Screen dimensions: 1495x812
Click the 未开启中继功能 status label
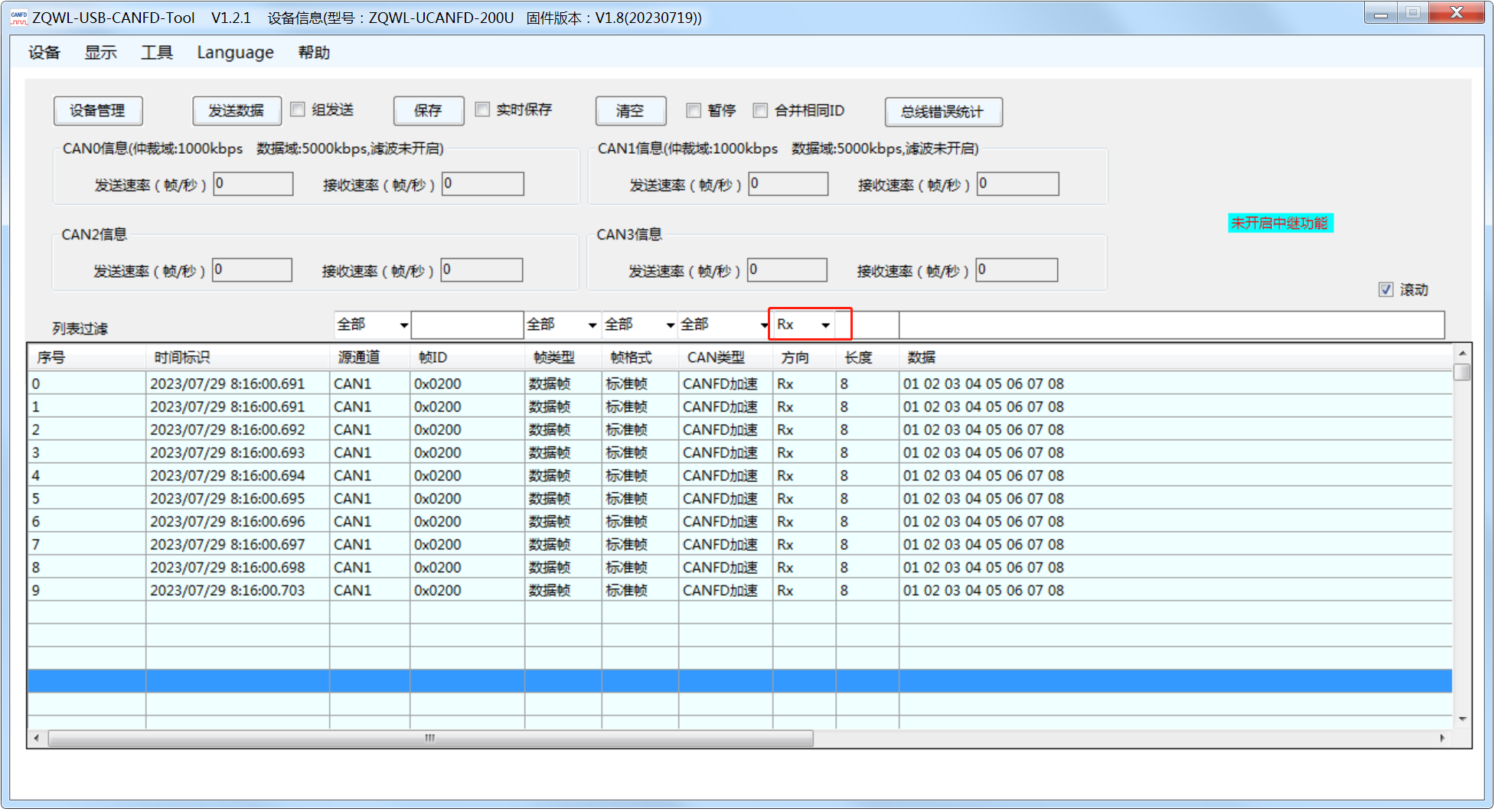click(1281, 223)
